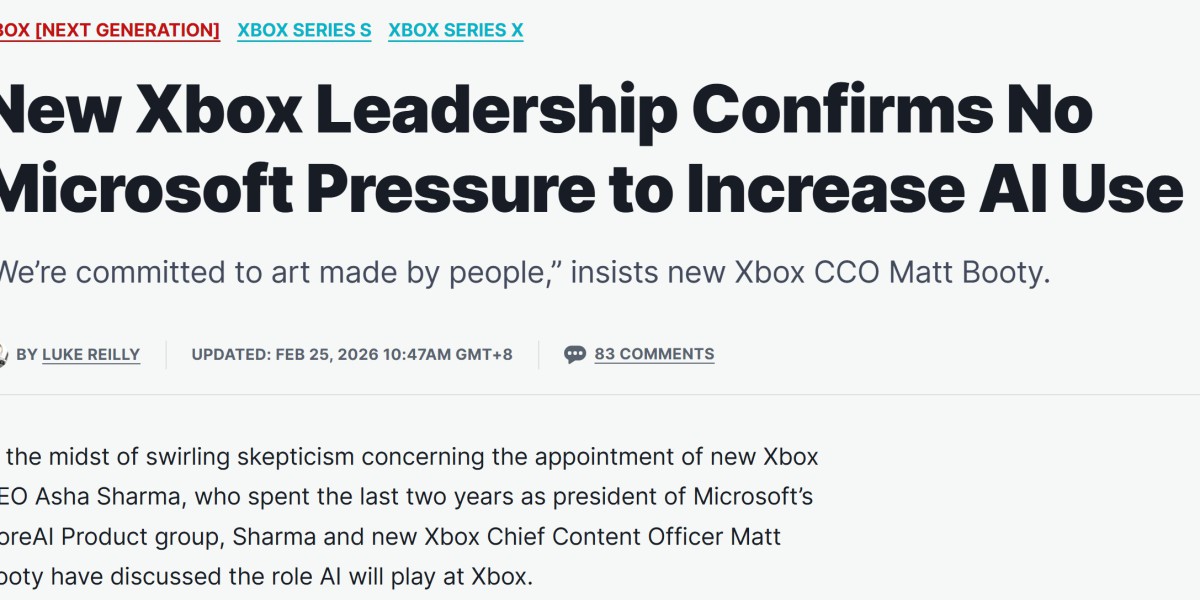Click the comments speech bubble icon
1200x600 pixels.
pos(575,354)
